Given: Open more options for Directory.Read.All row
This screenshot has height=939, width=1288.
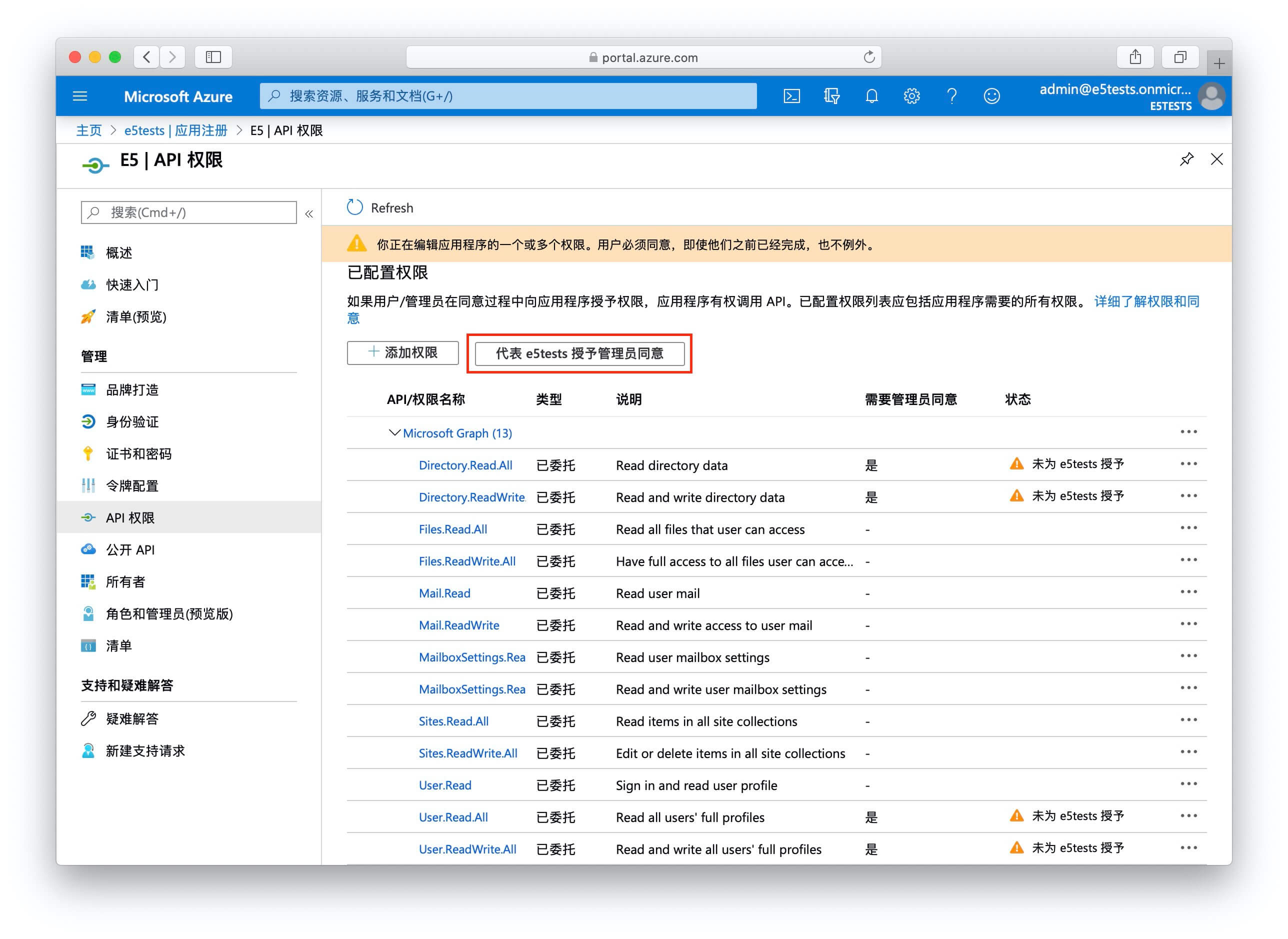Looking at the screenshot, I should click(x=1188, y=464).
